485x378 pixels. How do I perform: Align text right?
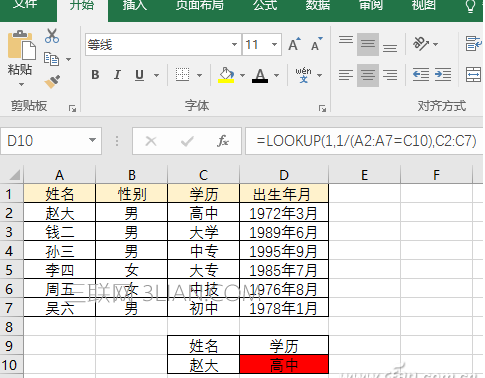[390, 75]
